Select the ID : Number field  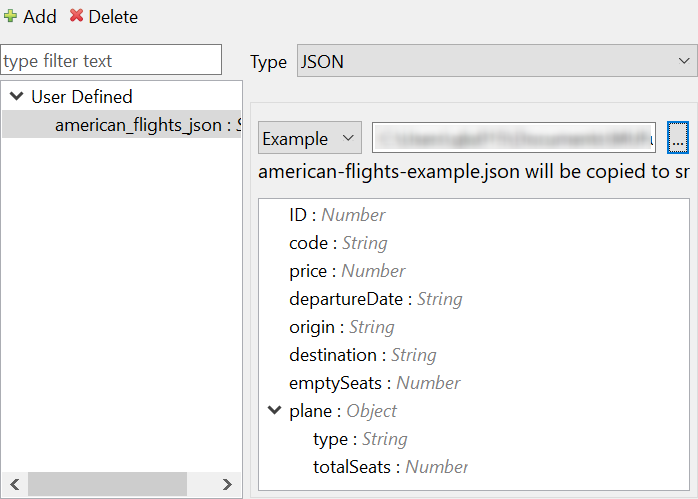(x=337, y=215)
